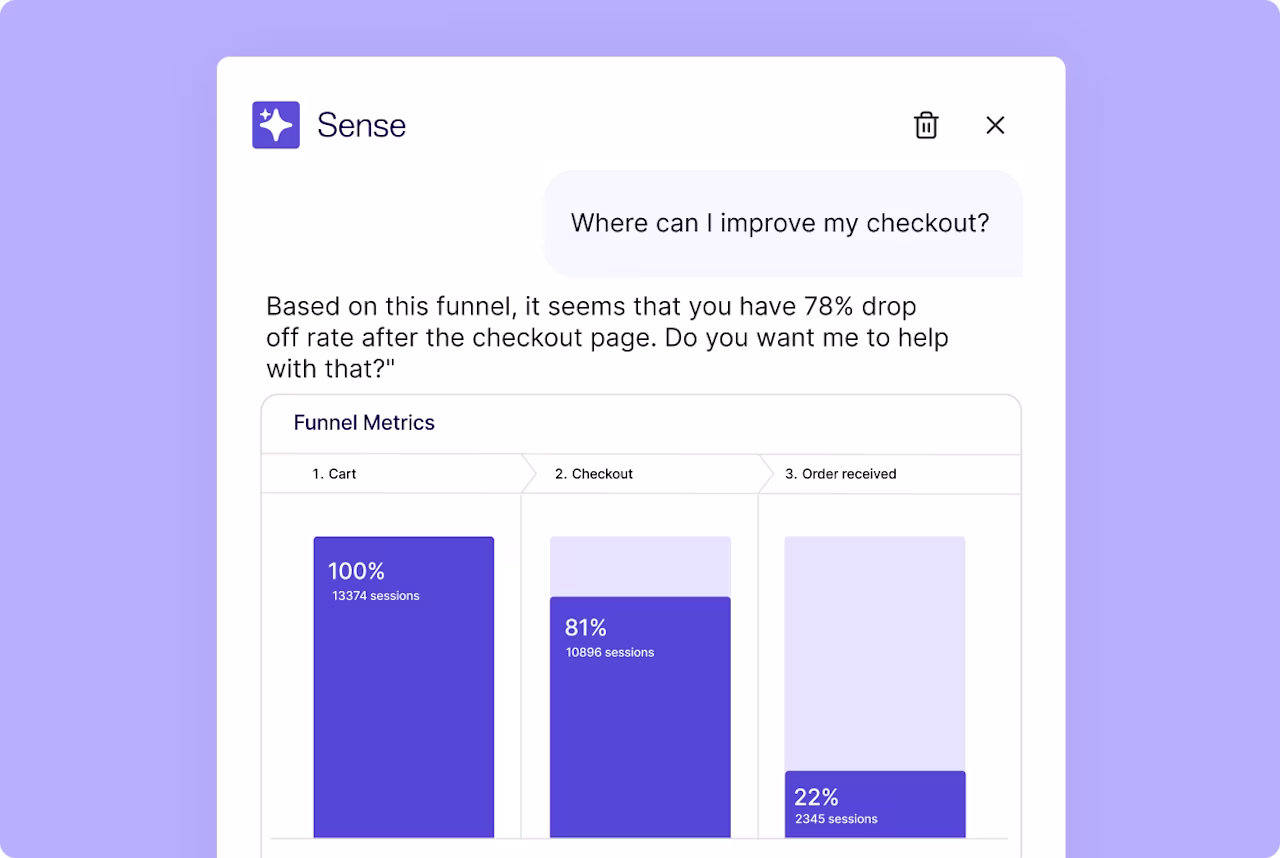Image resolution: width=1280 pixels, height=858 pixels.
Task: Click the '13374 sessions' label
Action: coord(376,596)
